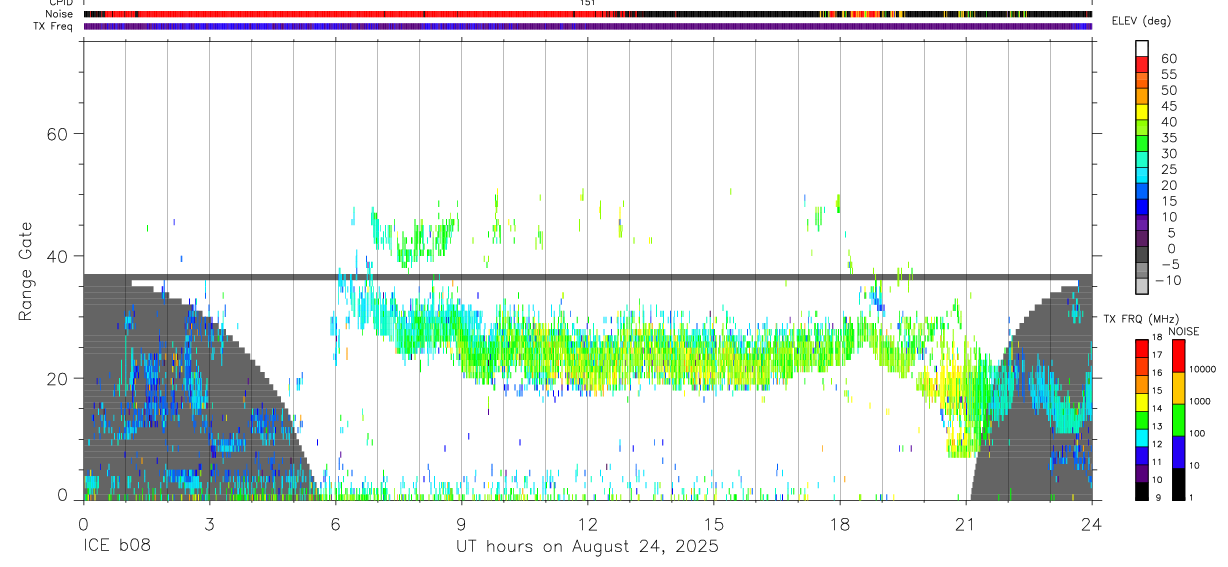The width and height of the screenshot is (1228, 567).
Task: Click the 'TX Freq' strip label at top left
Action: [x=53, y=26]
